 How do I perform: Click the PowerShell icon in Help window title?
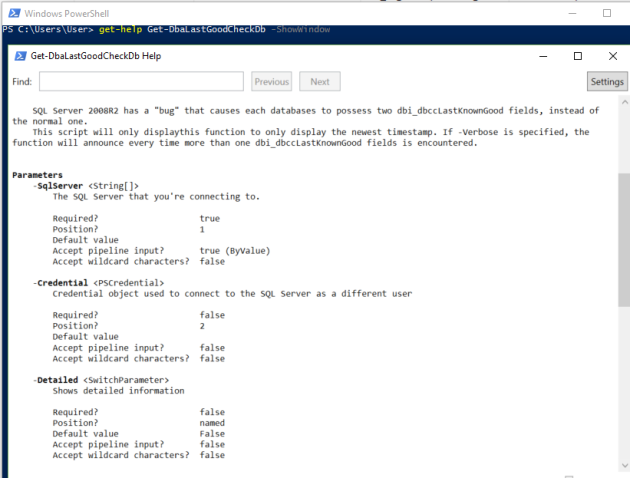click(20, 56)
